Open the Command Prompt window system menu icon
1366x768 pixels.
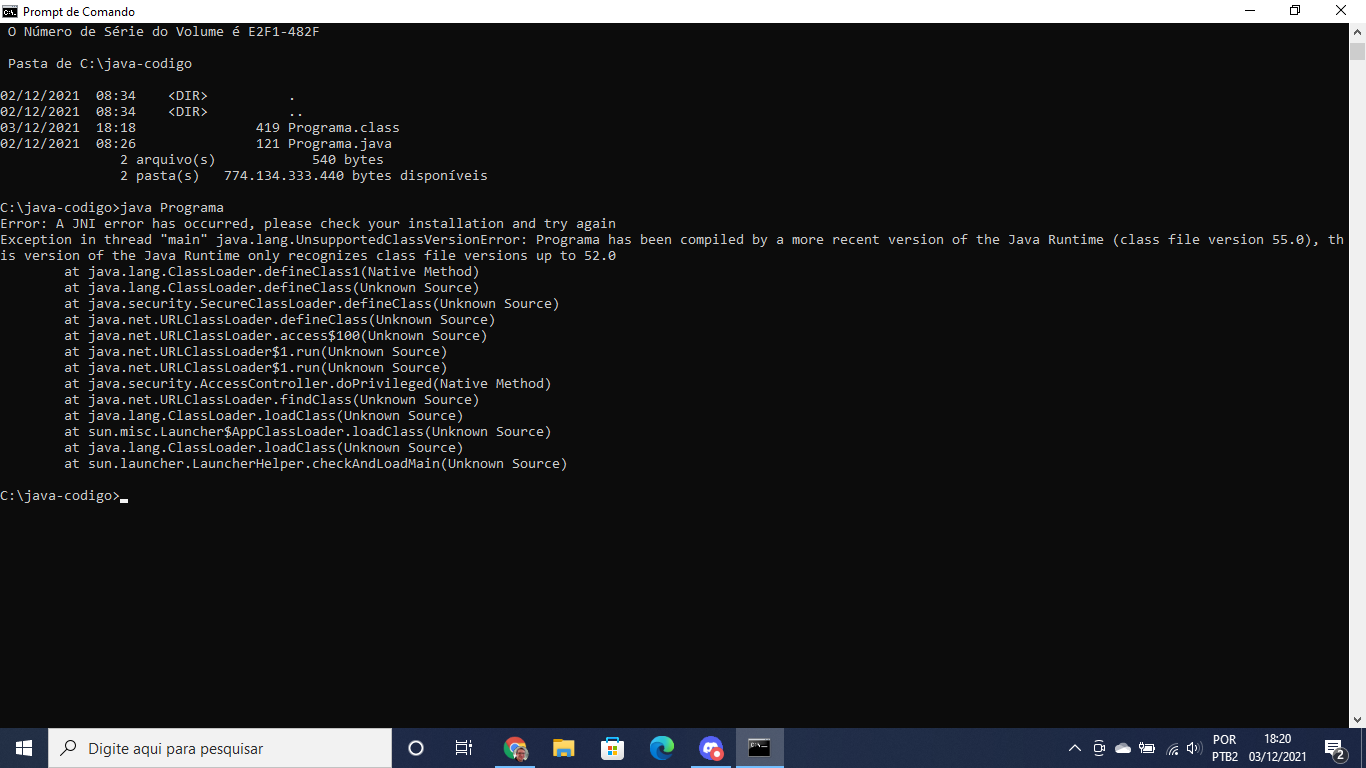point(10,11)
